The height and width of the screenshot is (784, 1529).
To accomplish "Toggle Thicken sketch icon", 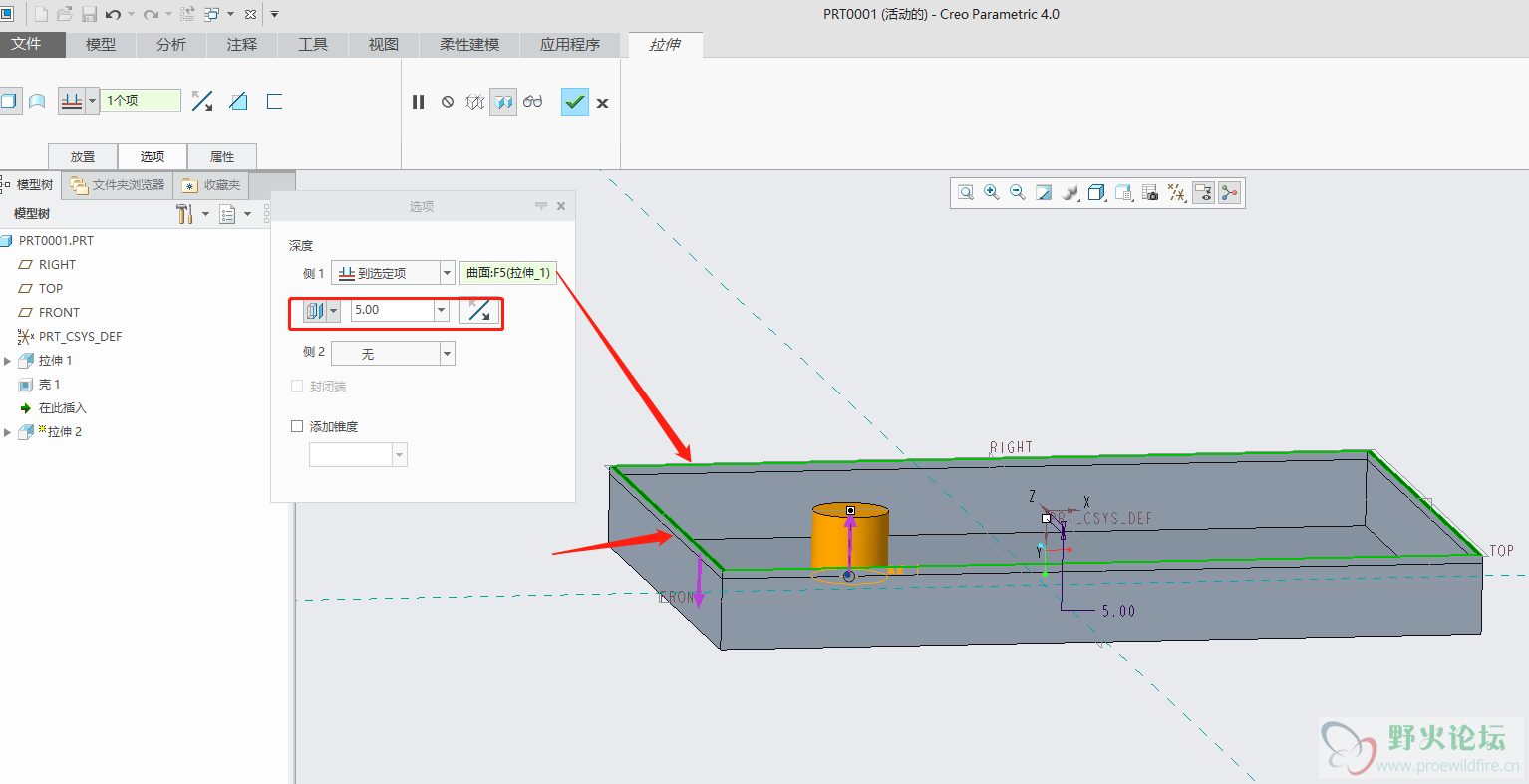I will click(x=274, y=101).
